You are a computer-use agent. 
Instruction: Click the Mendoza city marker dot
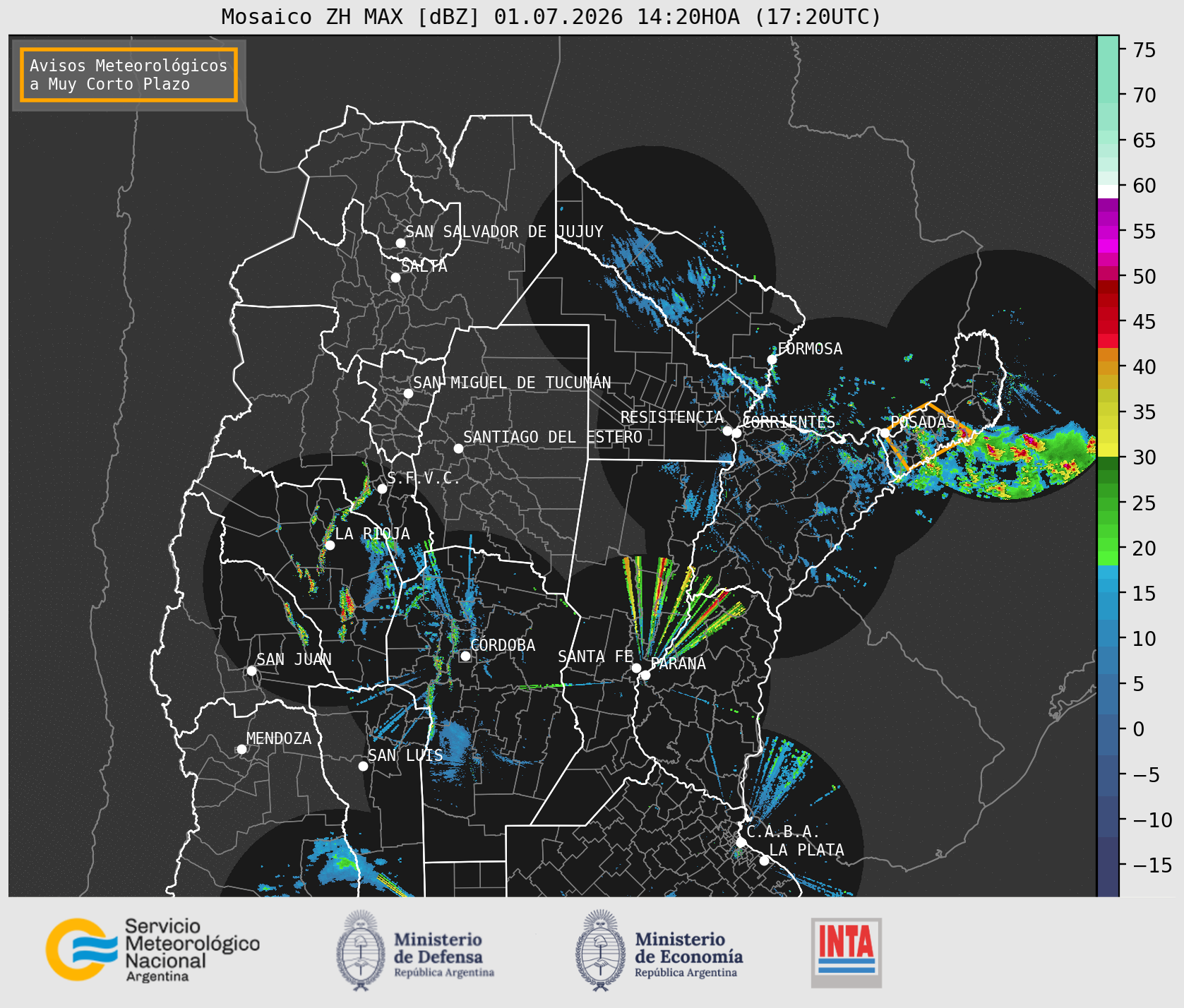coord(241,749)
